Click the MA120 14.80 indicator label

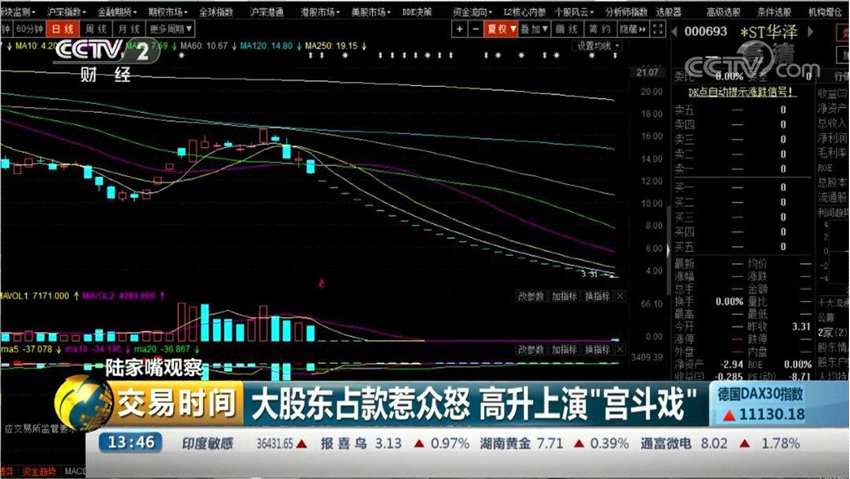coord(266,46)
